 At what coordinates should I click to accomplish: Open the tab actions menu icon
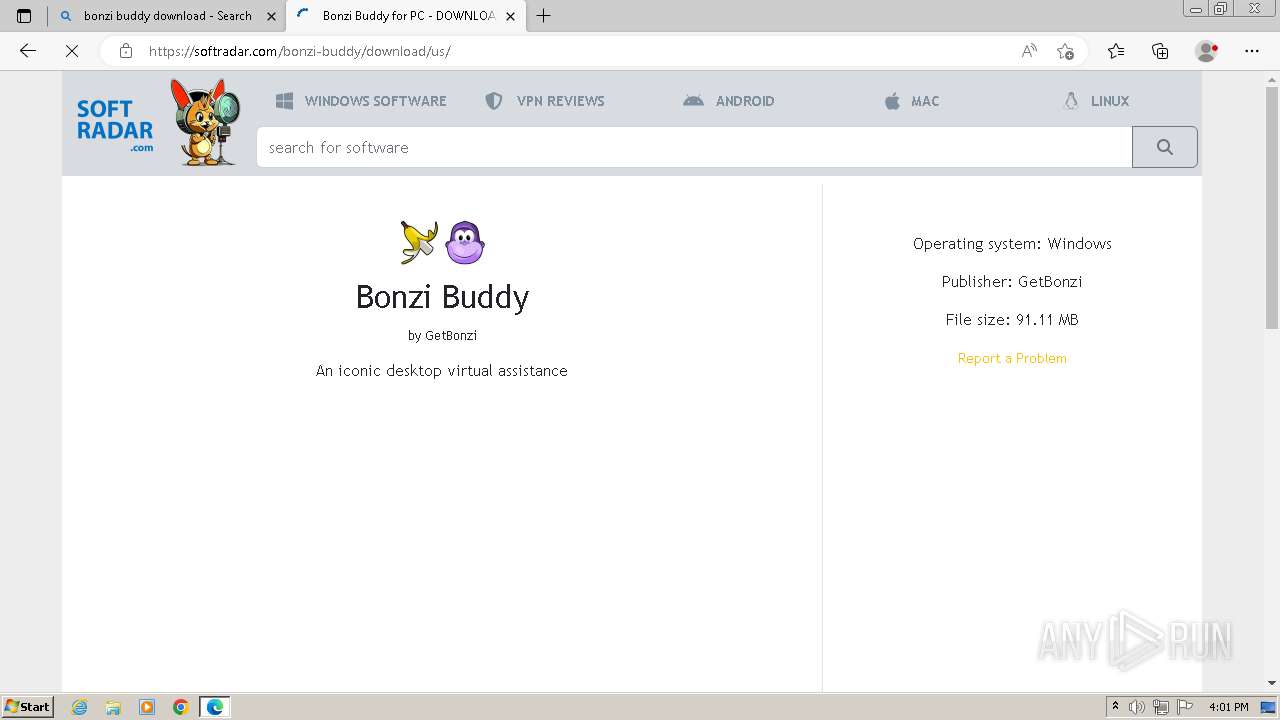(x=24, y=16)
